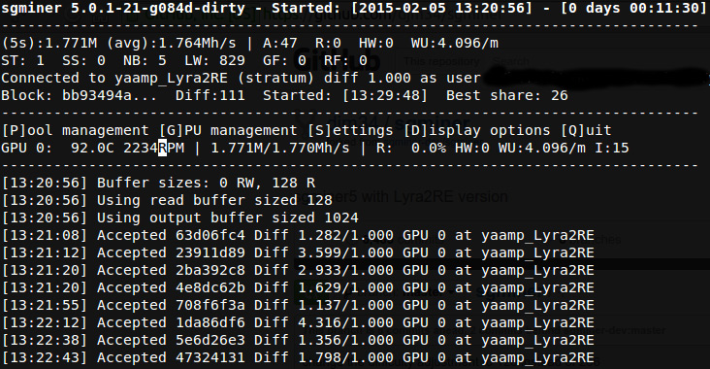Viewport: 710px width, 369px height.
Task: Click the NB: 5 status value
Action: [144, 61]
